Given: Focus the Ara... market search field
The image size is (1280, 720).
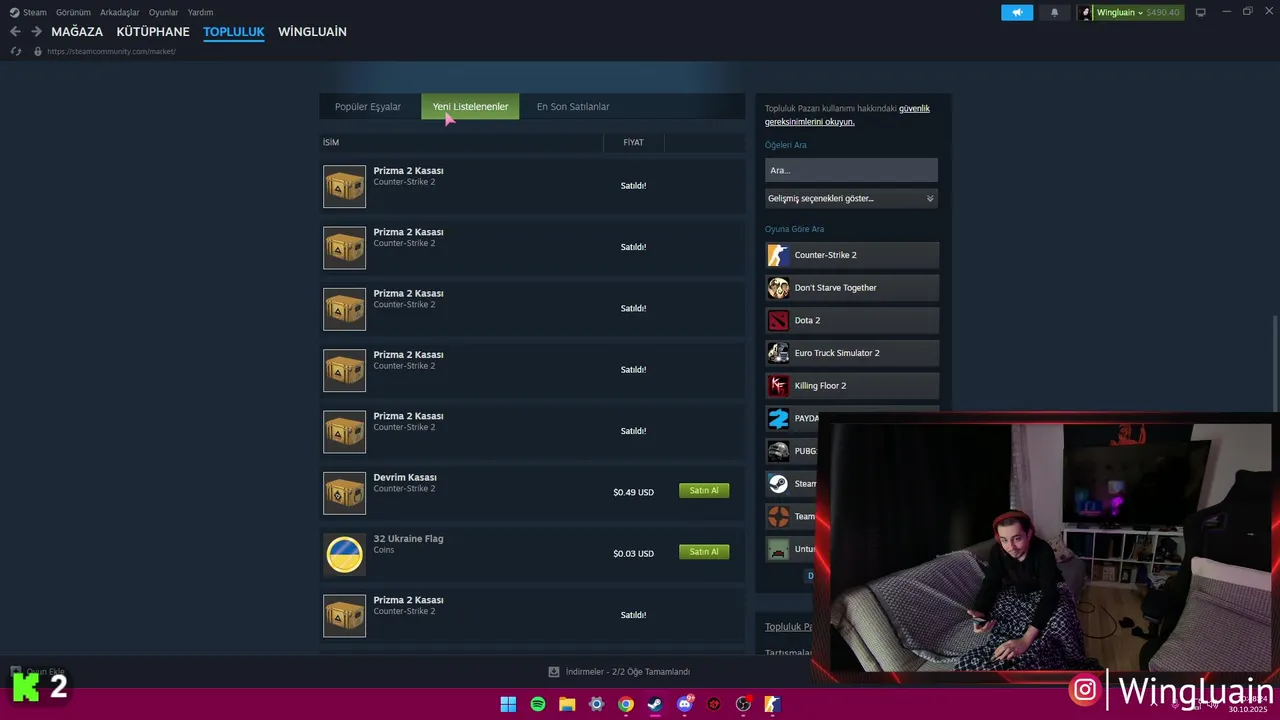Looking at the screenshot, I should click(x=851, y=170).
